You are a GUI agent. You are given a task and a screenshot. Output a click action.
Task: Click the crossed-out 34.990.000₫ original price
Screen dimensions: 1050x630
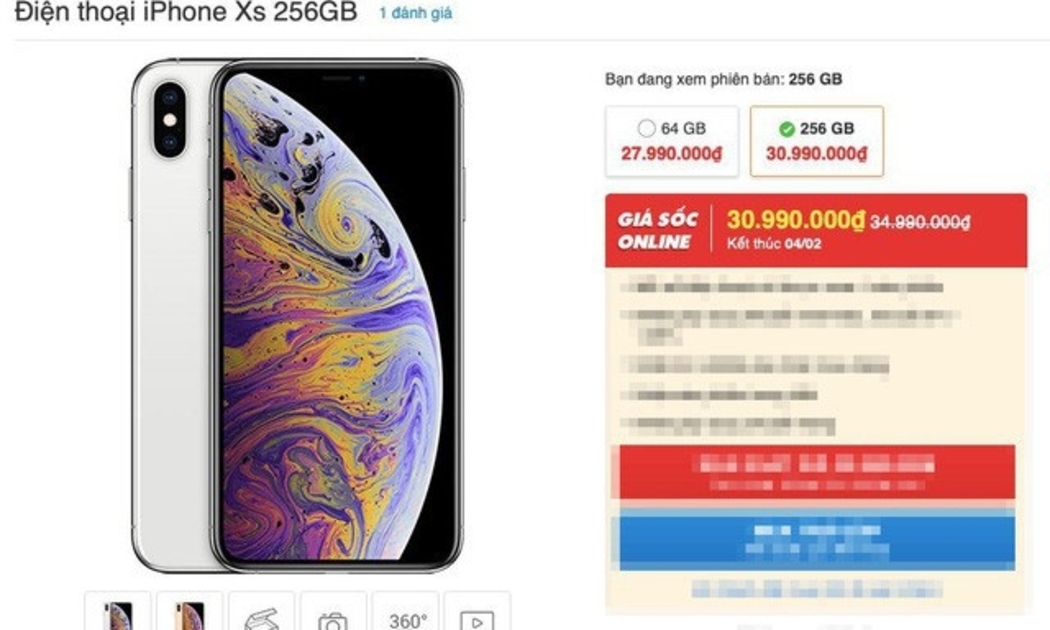coord(920,222)
